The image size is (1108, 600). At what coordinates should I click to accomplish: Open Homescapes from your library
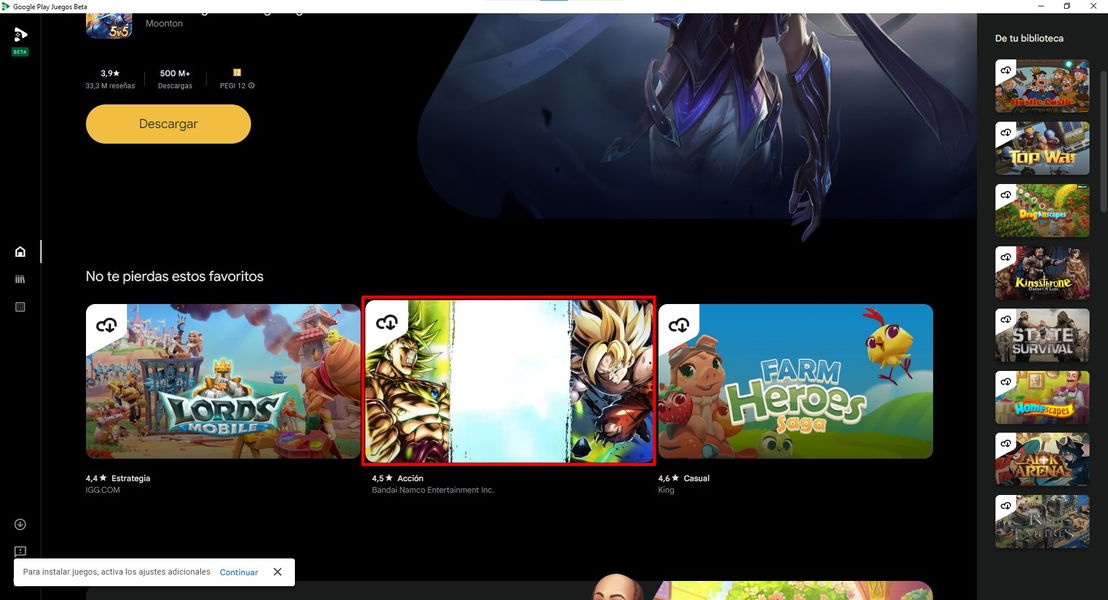(x=1042, y=398)
